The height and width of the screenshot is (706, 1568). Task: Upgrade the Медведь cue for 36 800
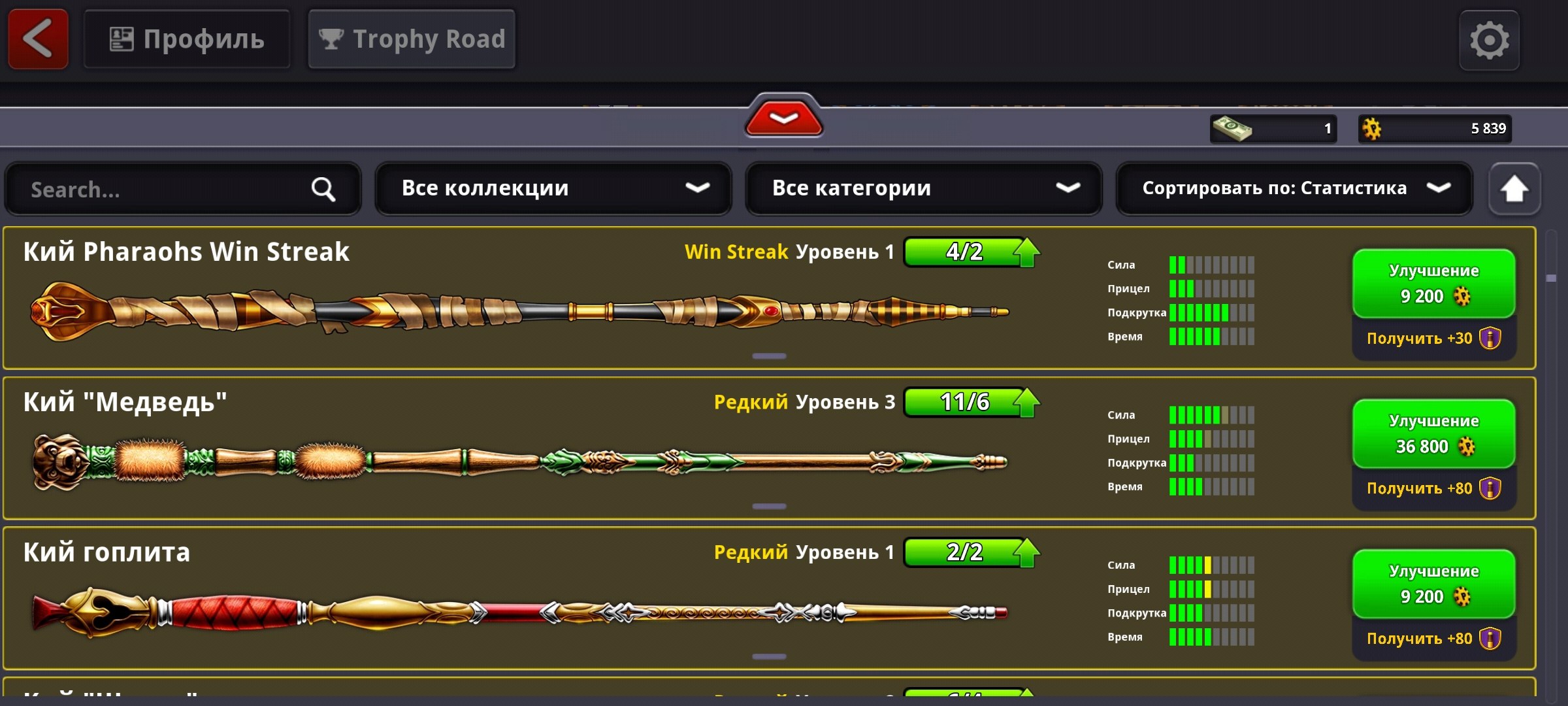point(1434,434)
